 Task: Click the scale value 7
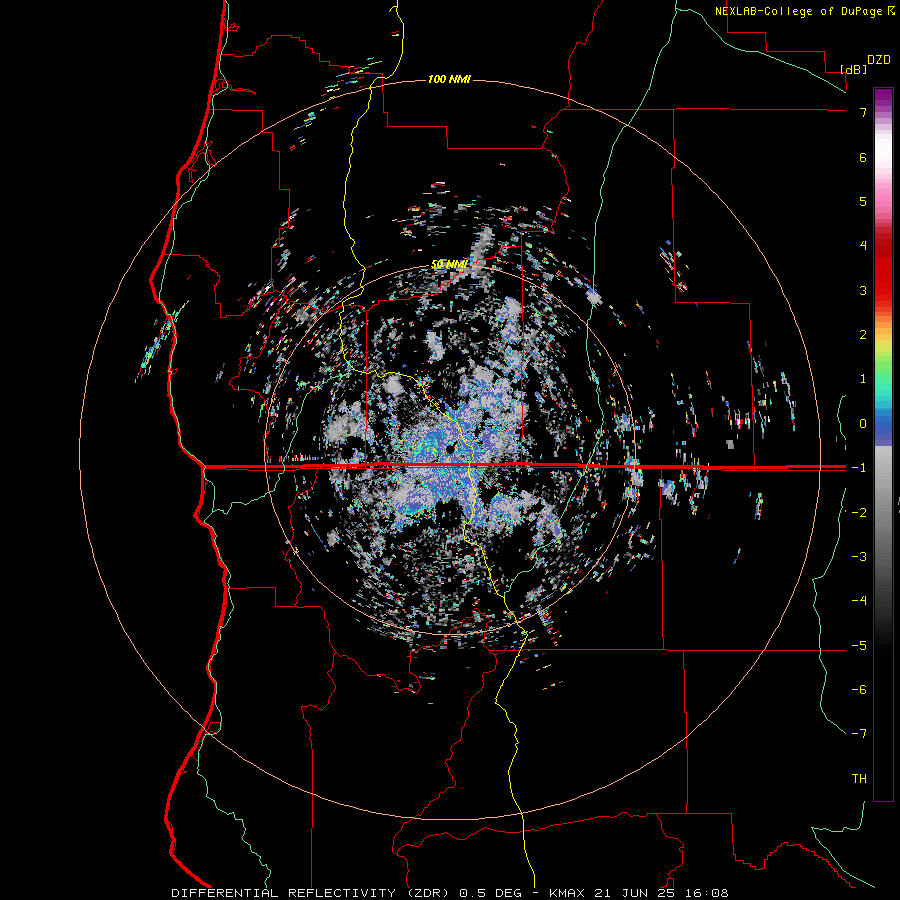click(x=863, y=112)
